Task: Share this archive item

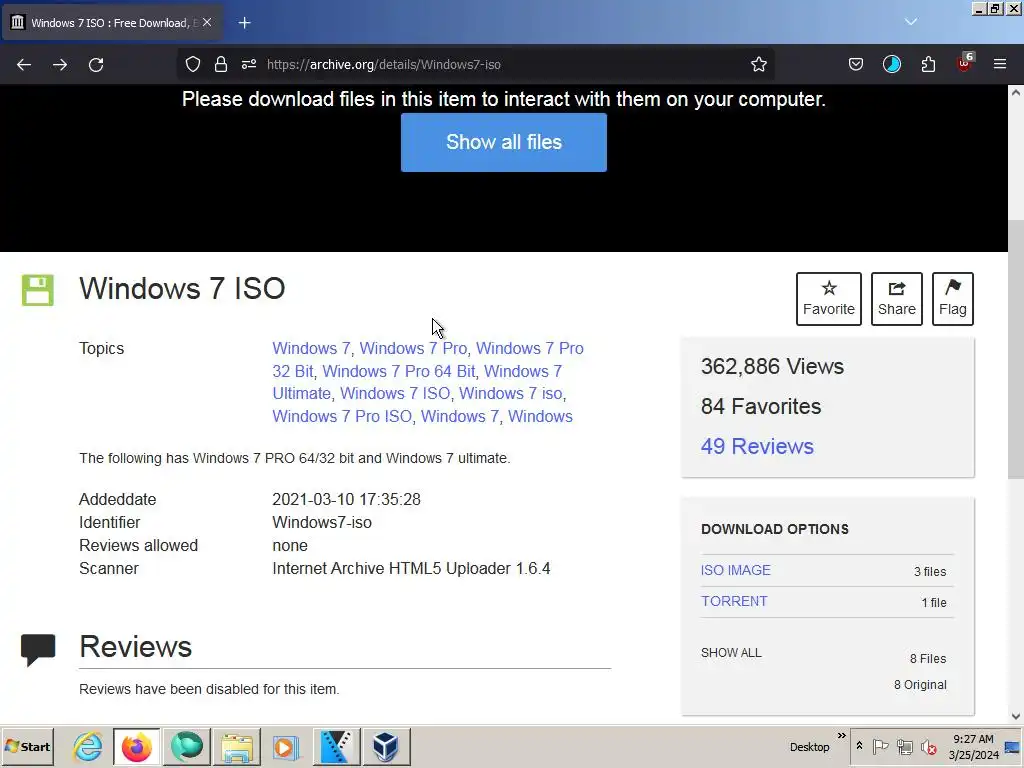Action: (x=897, y=298)
